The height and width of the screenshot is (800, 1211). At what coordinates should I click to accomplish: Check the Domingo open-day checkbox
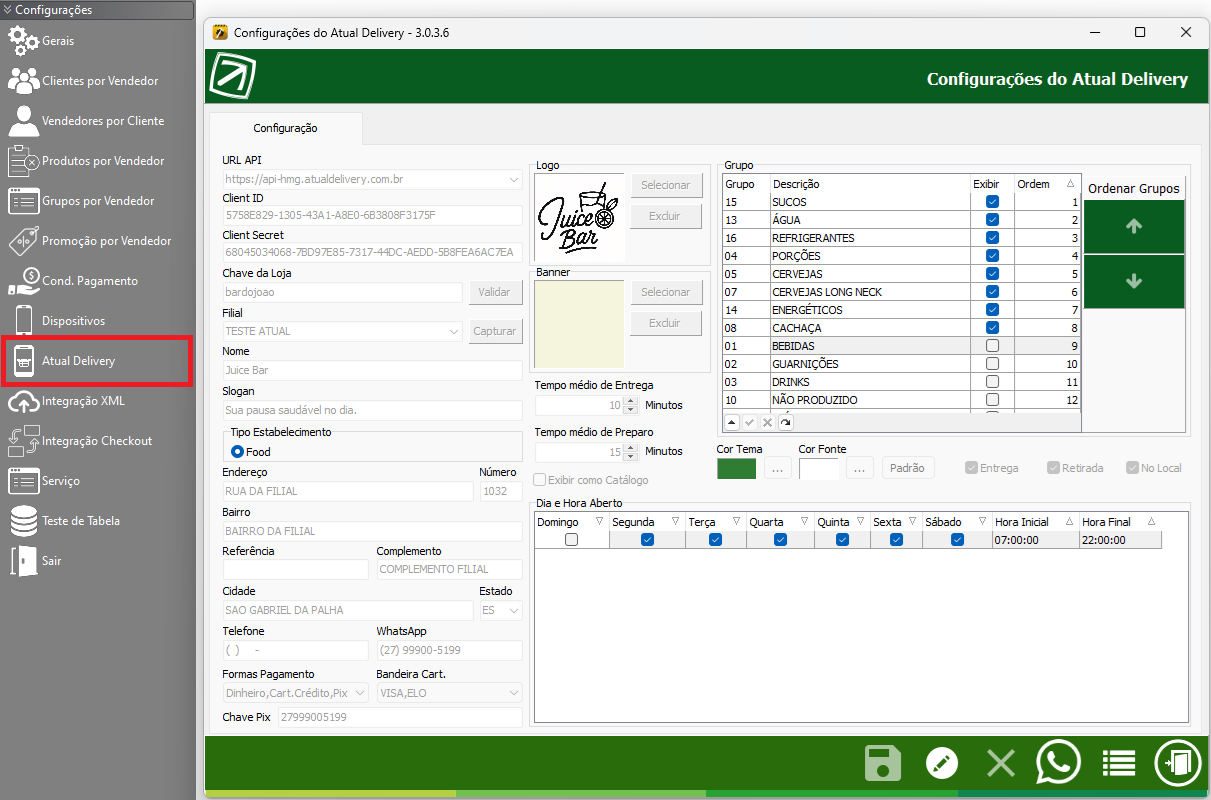[571, 540]
